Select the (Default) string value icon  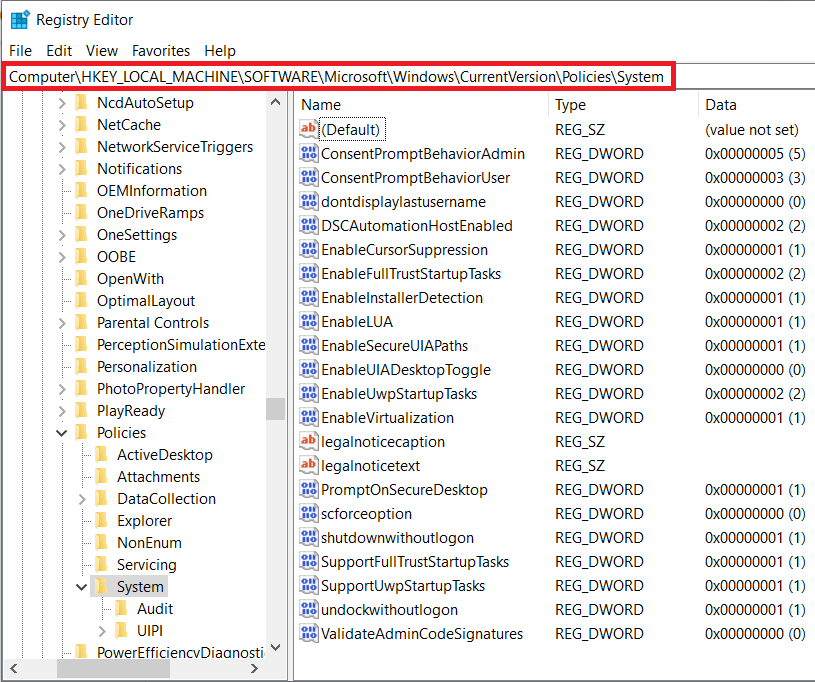[308, 130]
